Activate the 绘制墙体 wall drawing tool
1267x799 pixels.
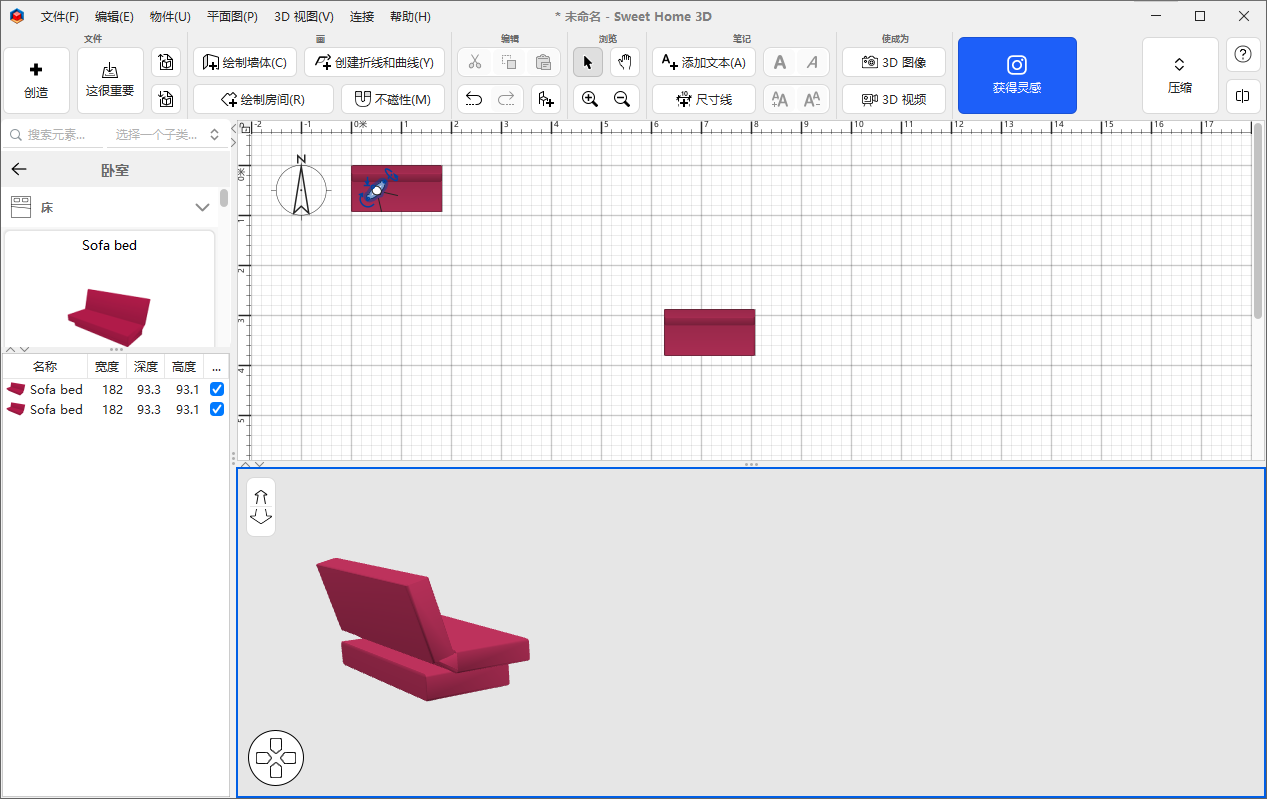[x=245, y=61]
